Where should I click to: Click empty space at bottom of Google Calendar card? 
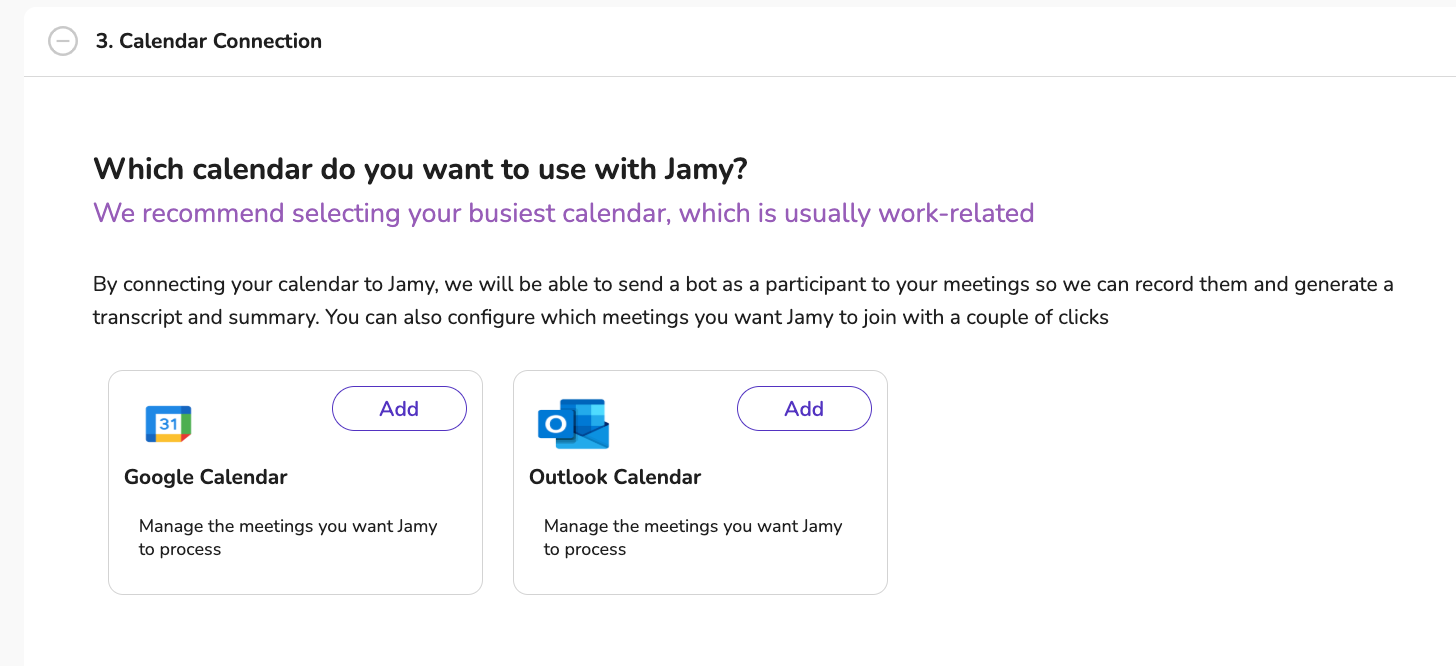(x=295, y=578)
